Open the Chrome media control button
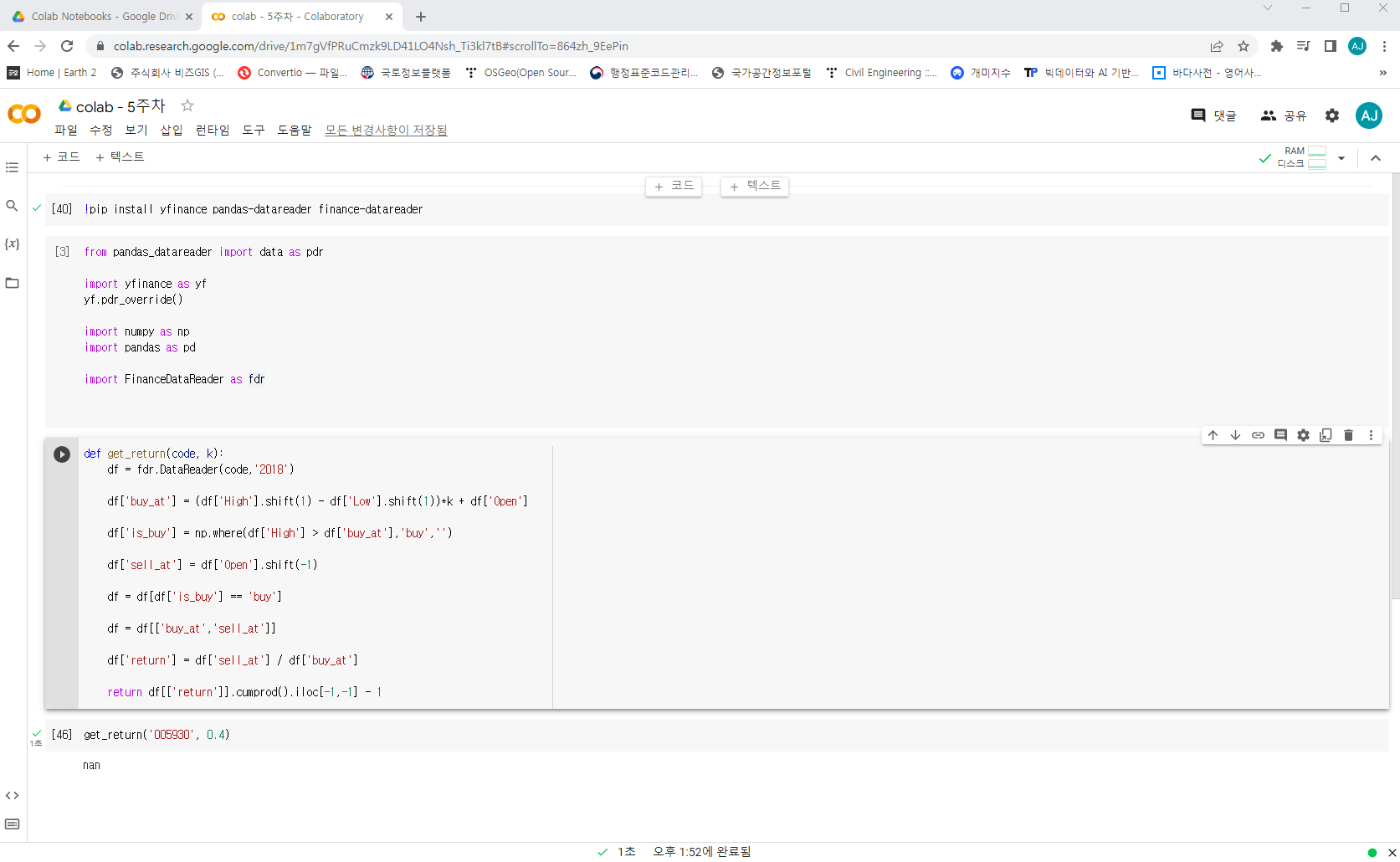 pos(1303,46)
